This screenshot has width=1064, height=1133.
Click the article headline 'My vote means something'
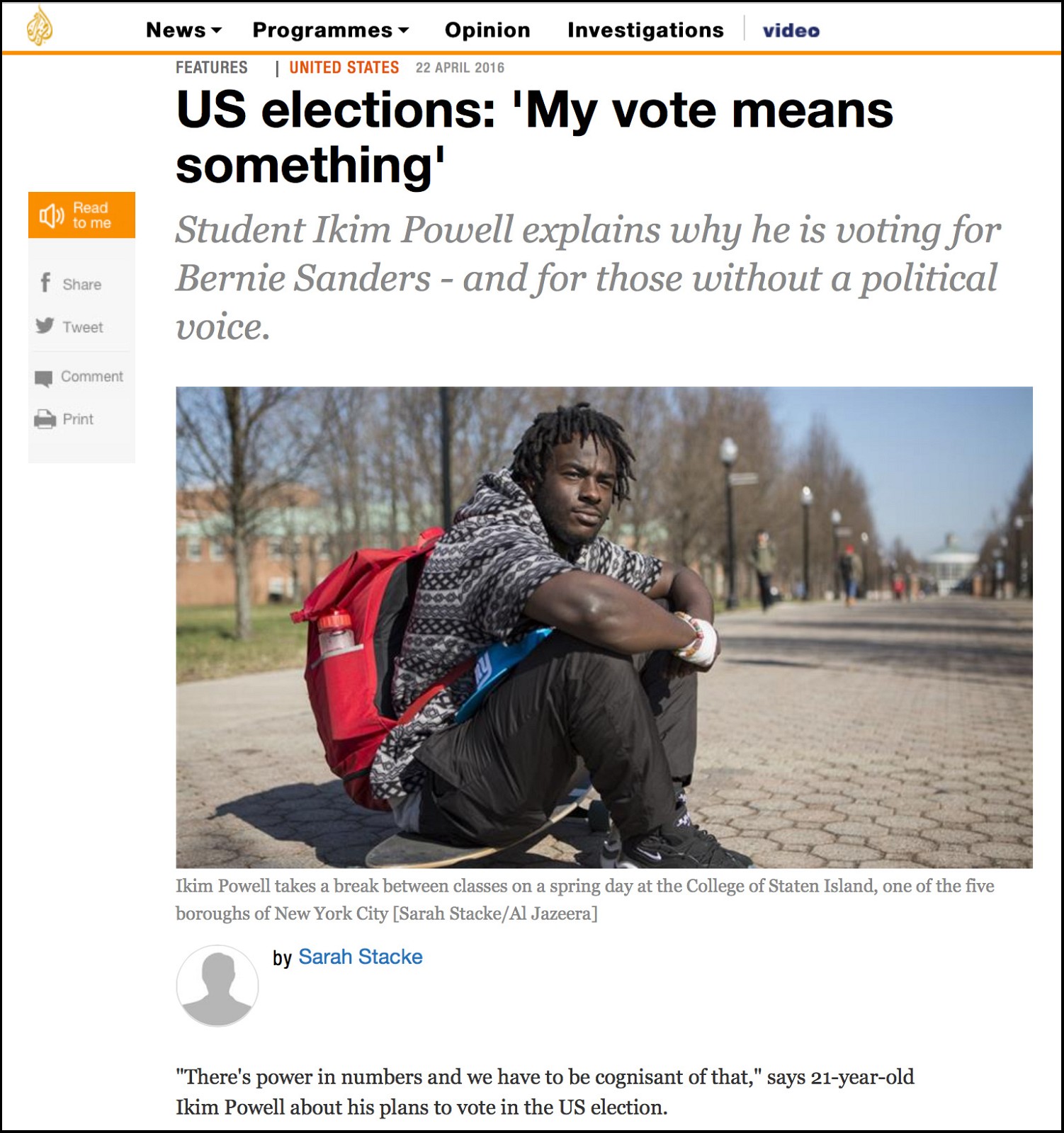coord(535,137)
